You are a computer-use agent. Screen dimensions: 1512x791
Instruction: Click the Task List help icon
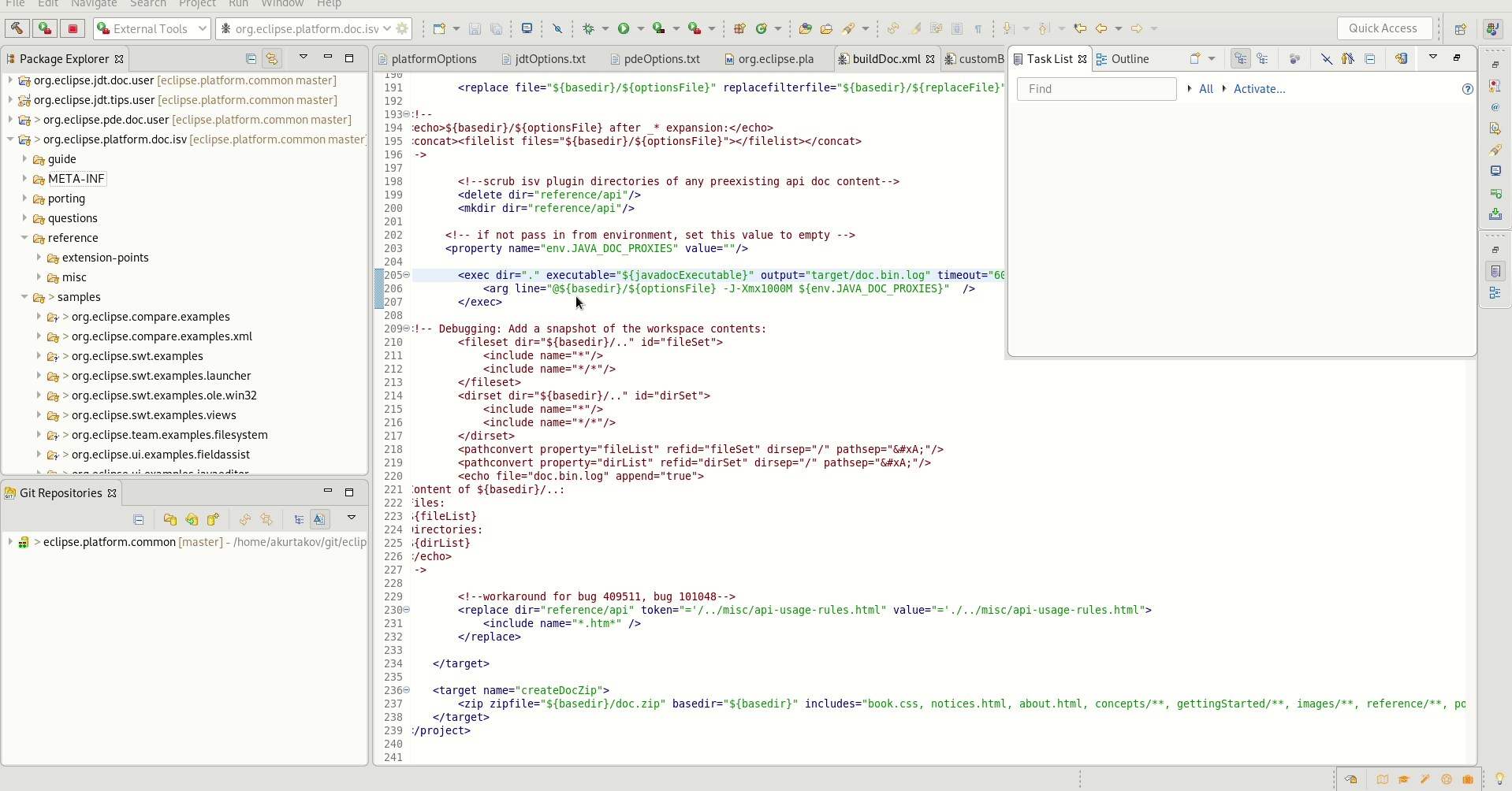tap(1467, 89)
